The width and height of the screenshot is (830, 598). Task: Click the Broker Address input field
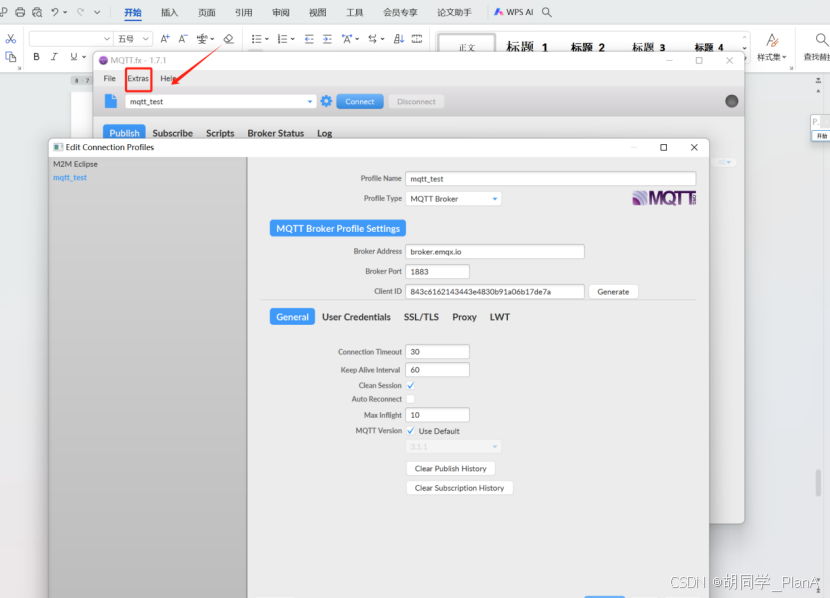(x=495, y=251)
